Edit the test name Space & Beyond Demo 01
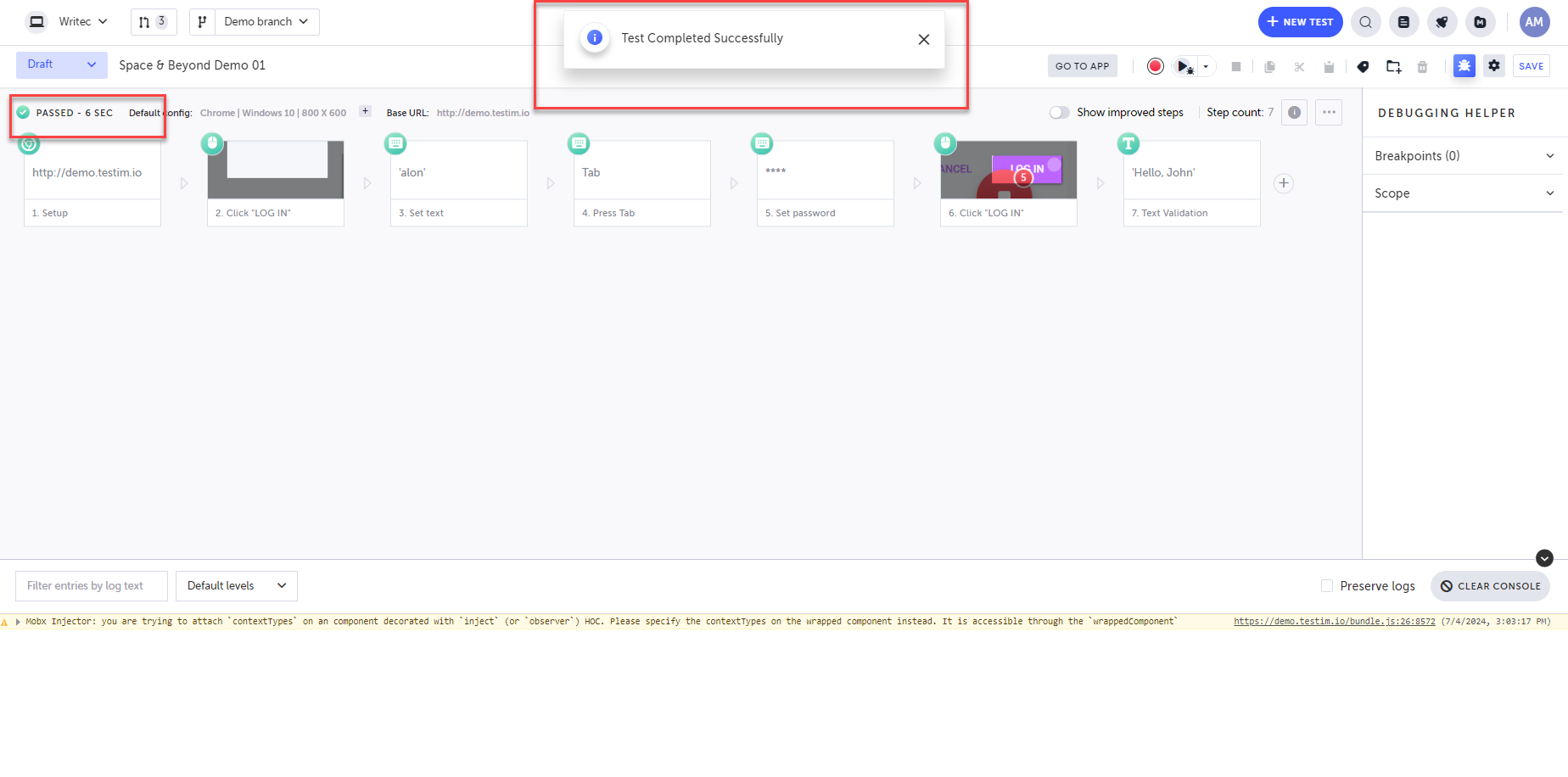The width and height of the screenshot is (1568, 777). tap(192, 65)
